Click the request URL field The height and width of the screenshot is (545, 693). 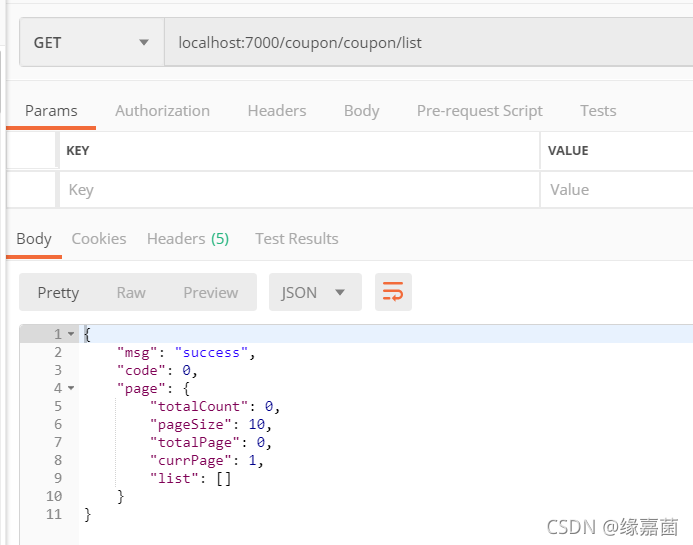pos(429,42)
